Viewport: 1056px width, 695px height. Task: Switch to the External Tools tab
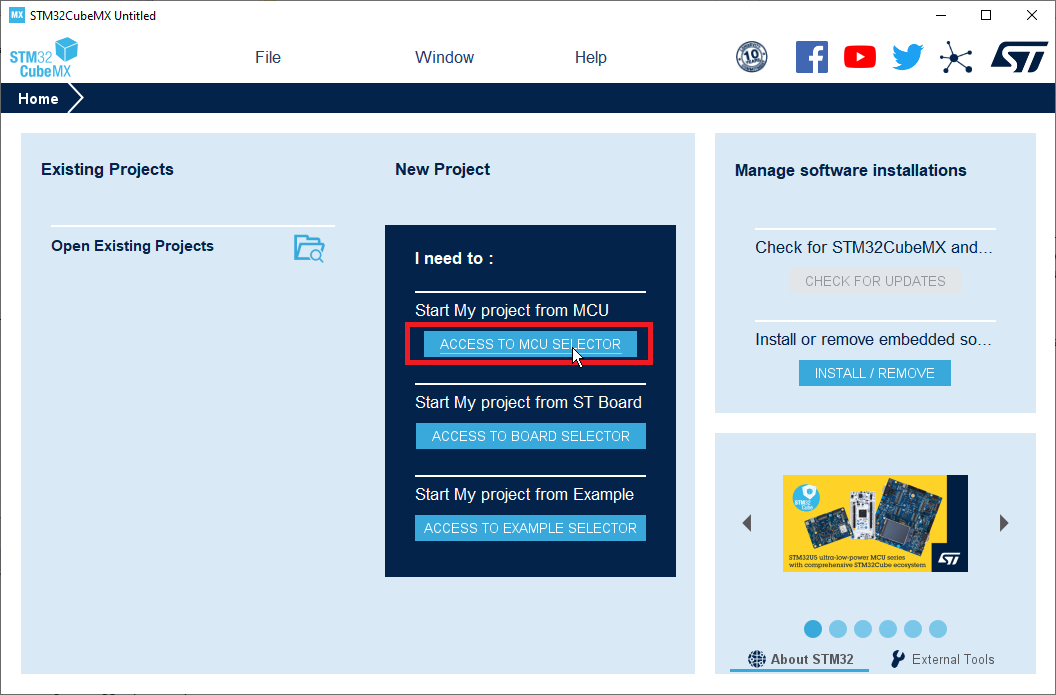[942, 659]
